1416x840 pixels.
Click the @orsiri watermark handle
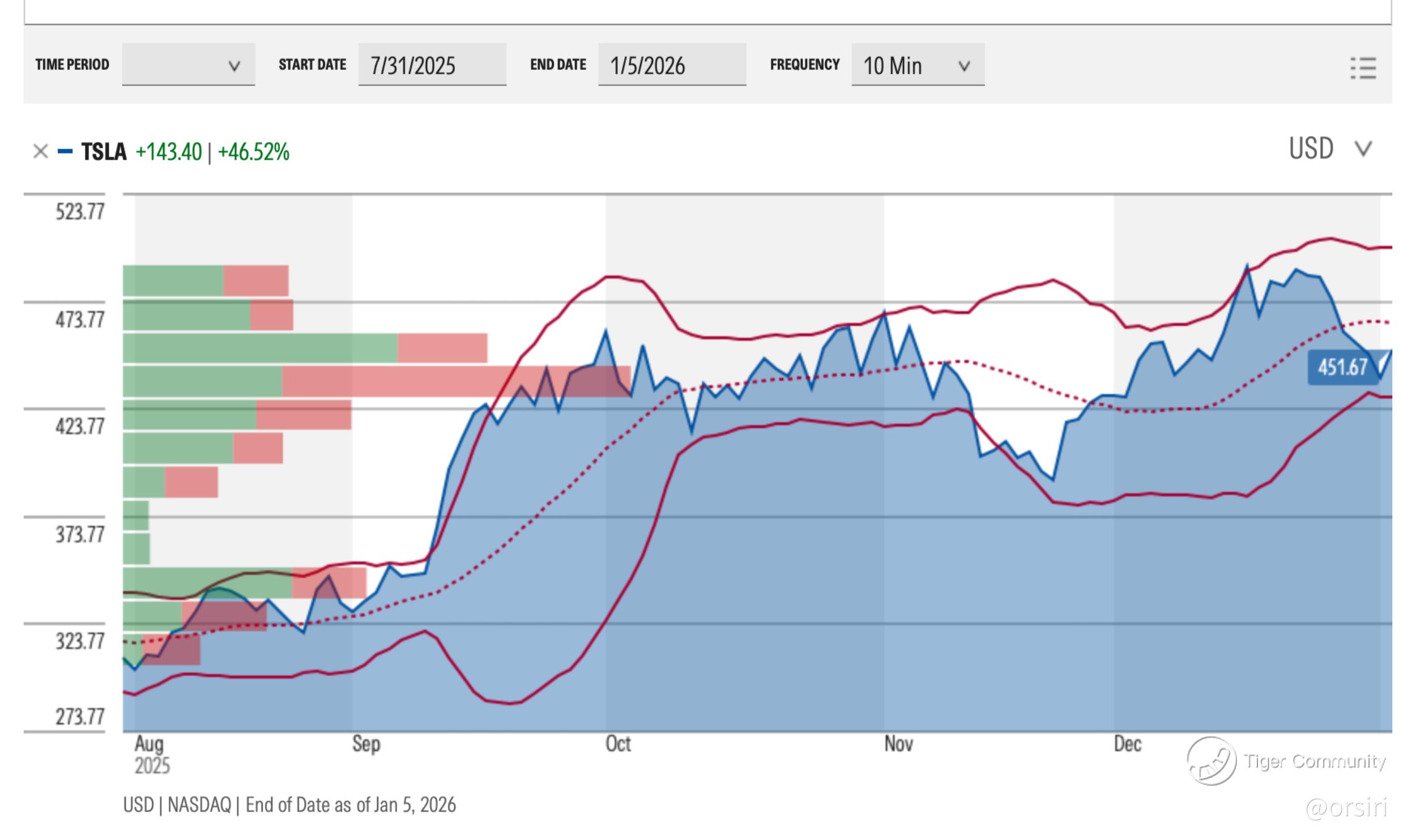point(1346,808)
